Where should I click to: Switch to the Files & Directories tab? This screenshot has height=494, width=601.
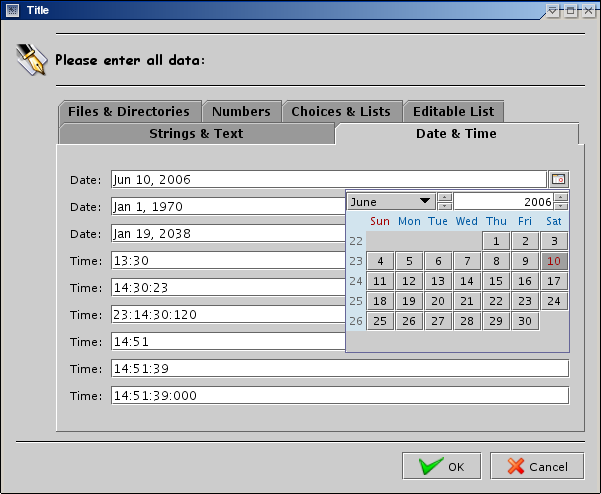point(129,111)
